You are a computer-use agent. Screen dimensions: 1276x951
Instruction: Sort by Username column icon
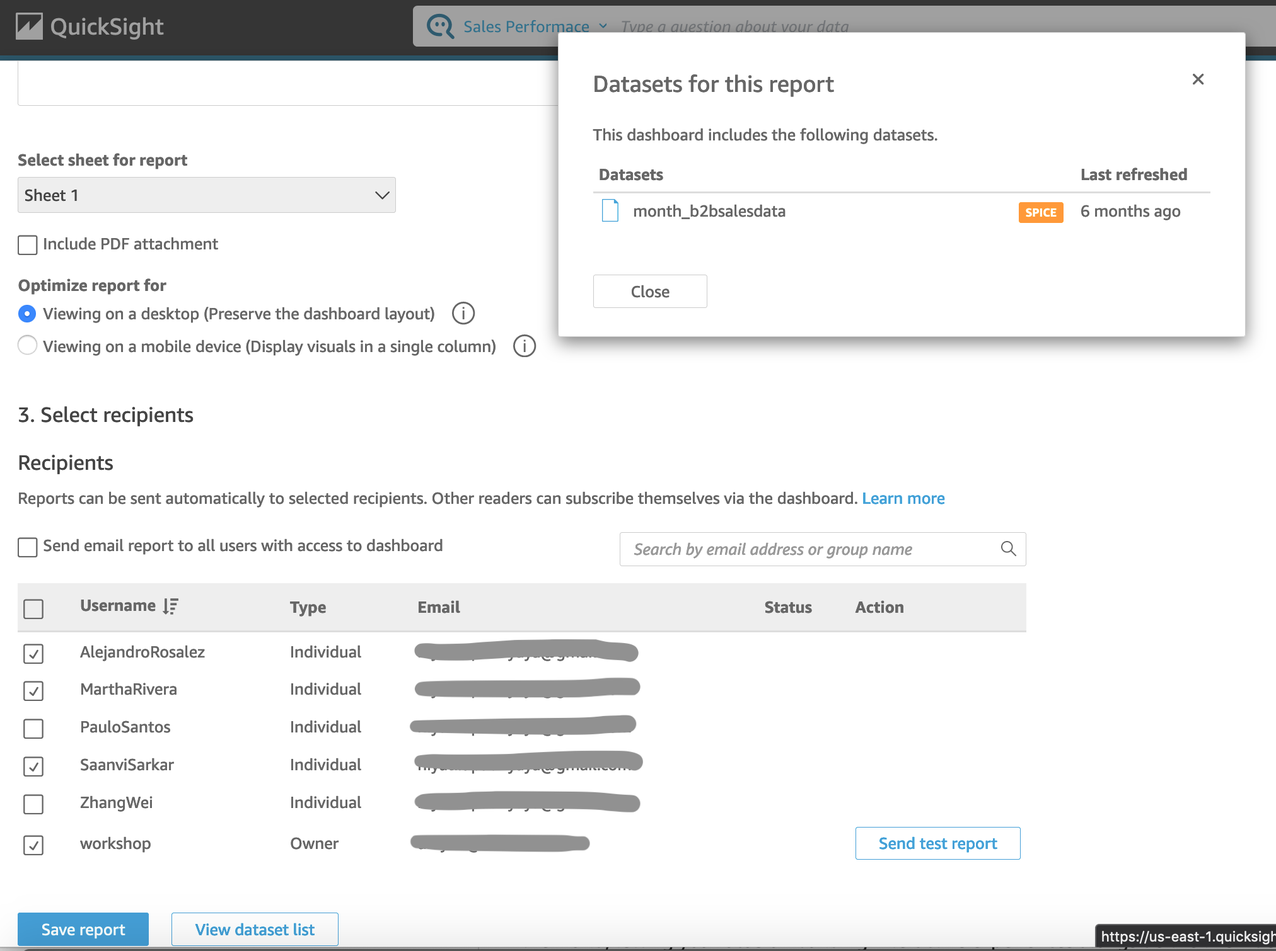[171, 606]
